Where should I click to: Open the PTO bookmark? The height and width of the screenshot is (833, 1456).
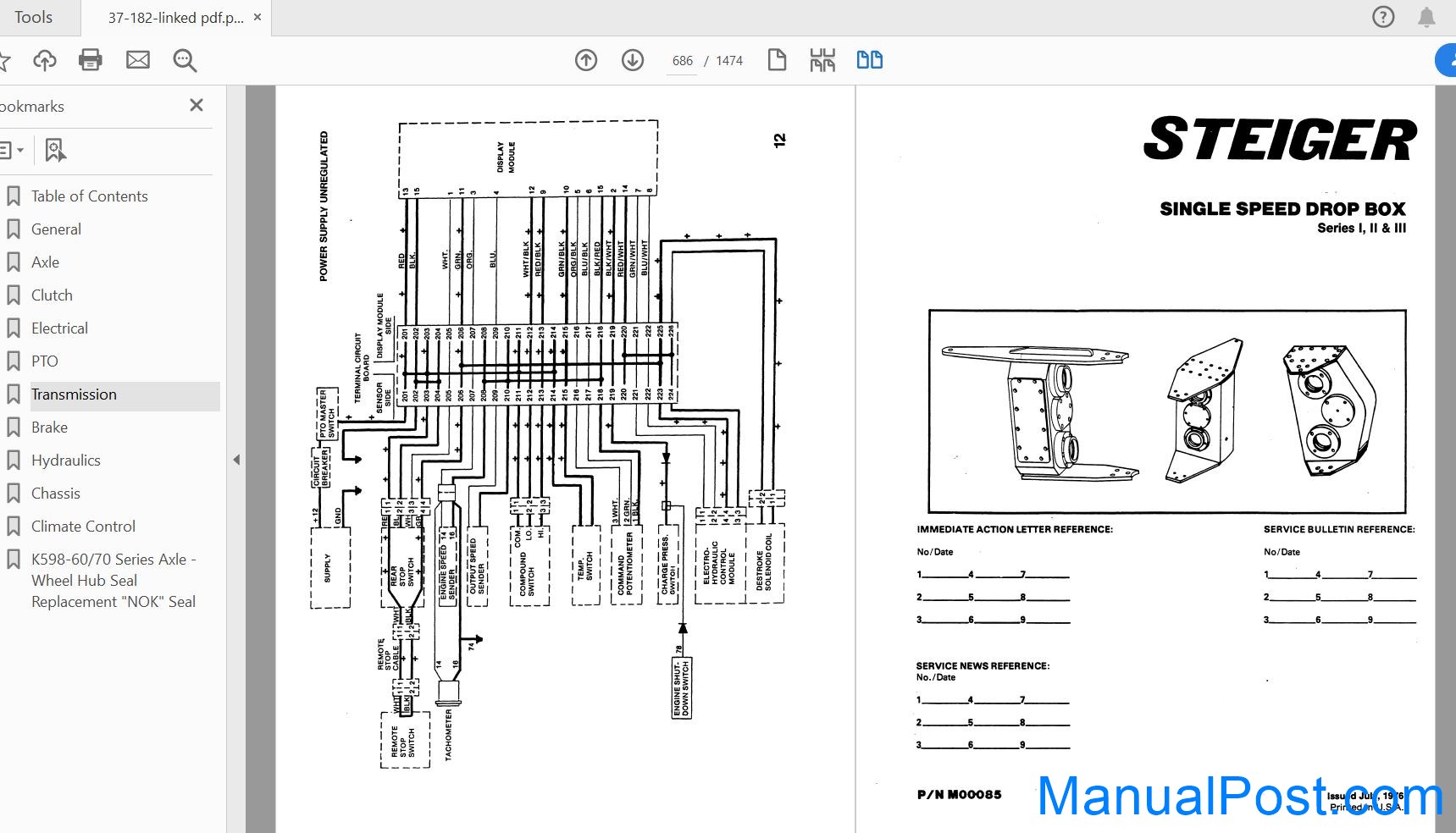click(x=45, y=361)
